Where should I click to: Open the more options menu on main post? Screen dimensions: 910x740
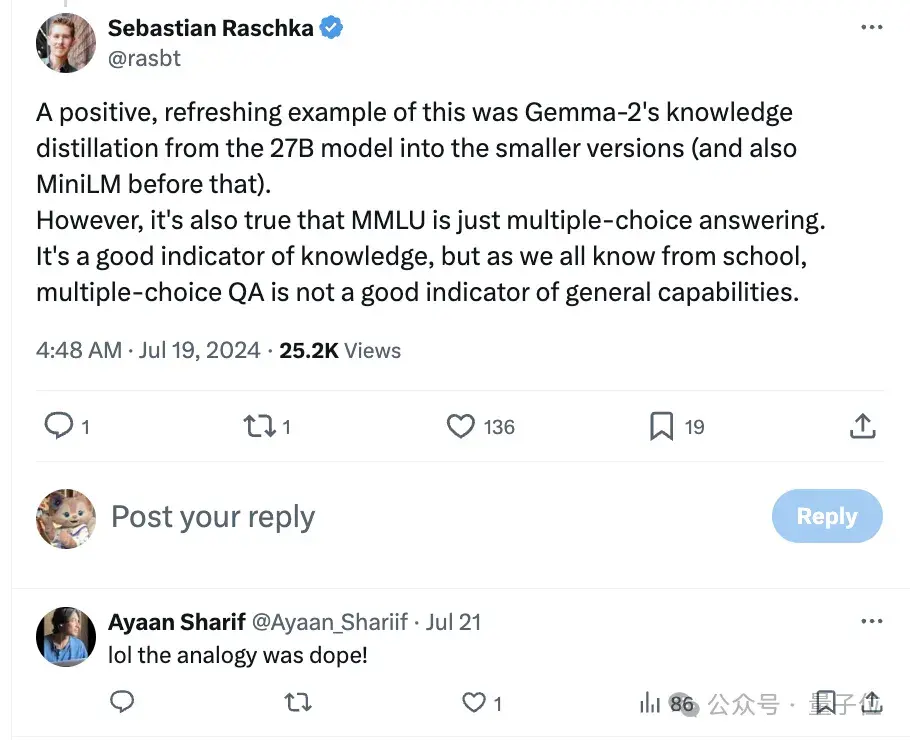pyautogui.click(x=872, y=28)
